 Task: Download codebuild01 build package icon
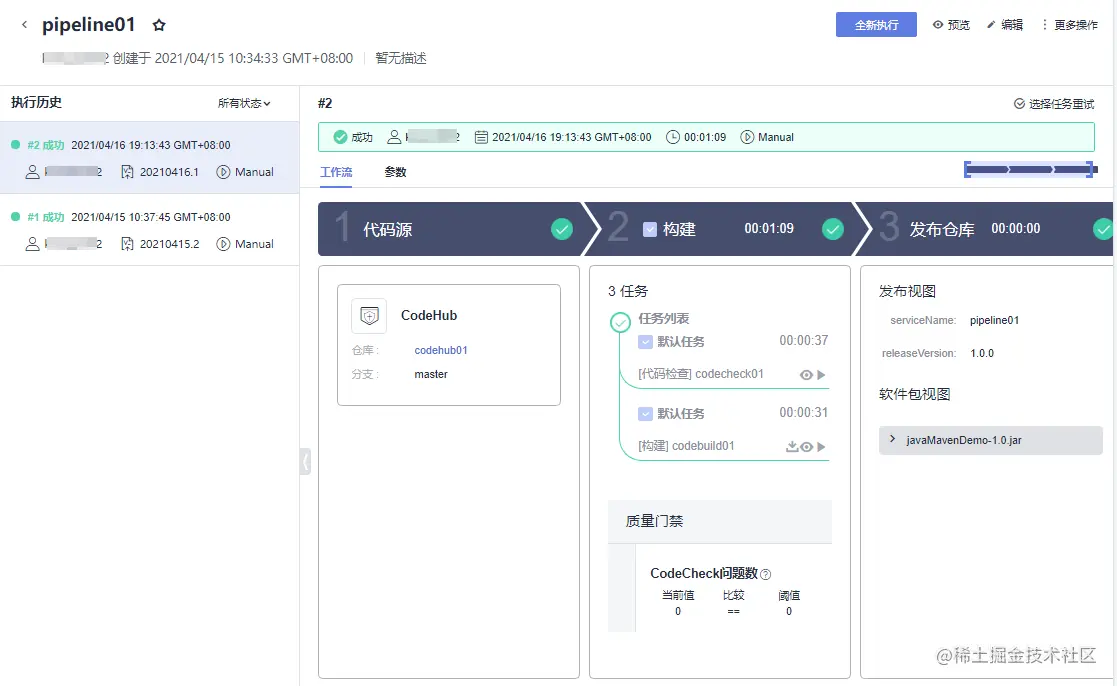tap(791, 447)
